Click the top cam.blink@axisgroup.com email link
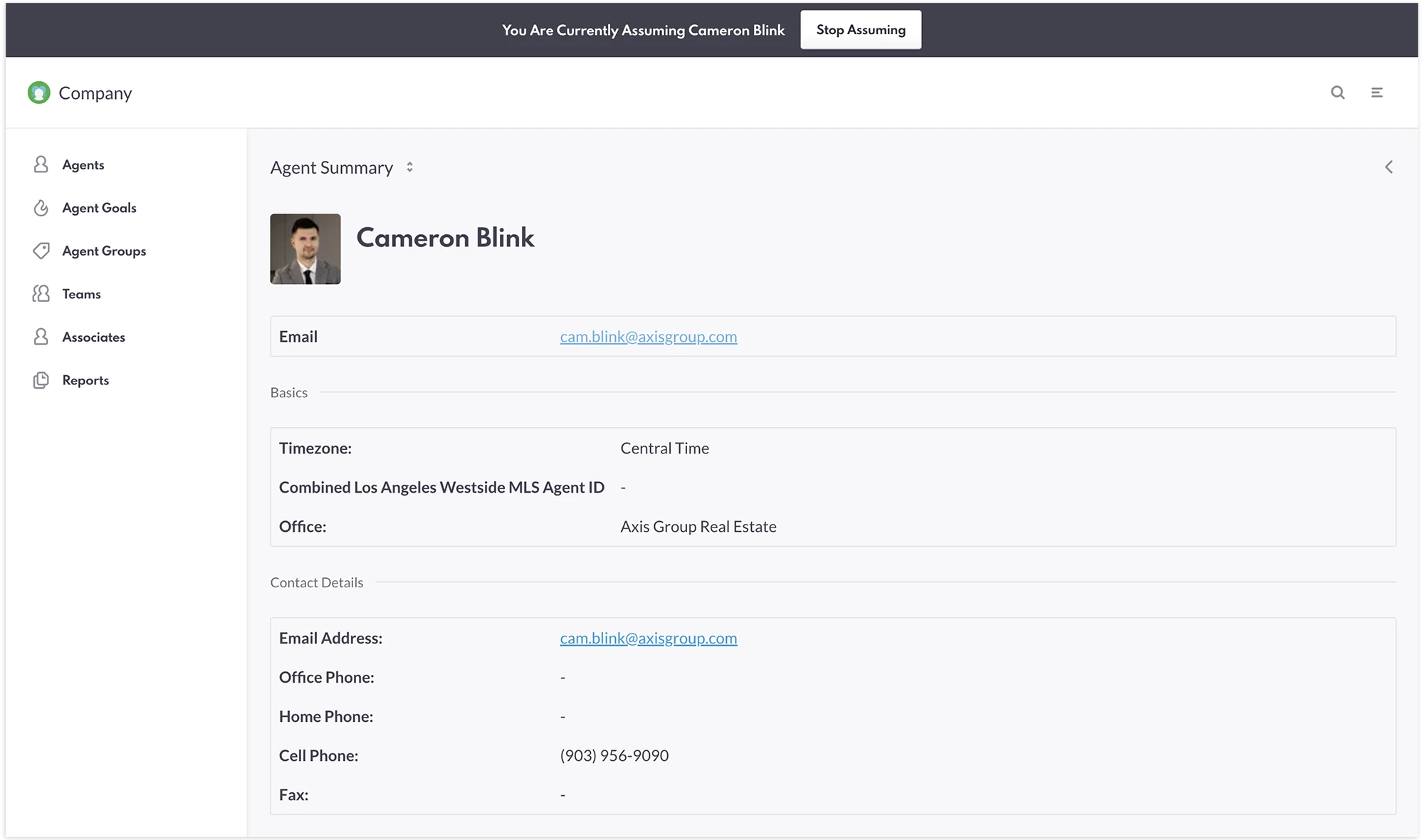Image resolution: width=1424 pixels, height=840 pixels. 648,337
